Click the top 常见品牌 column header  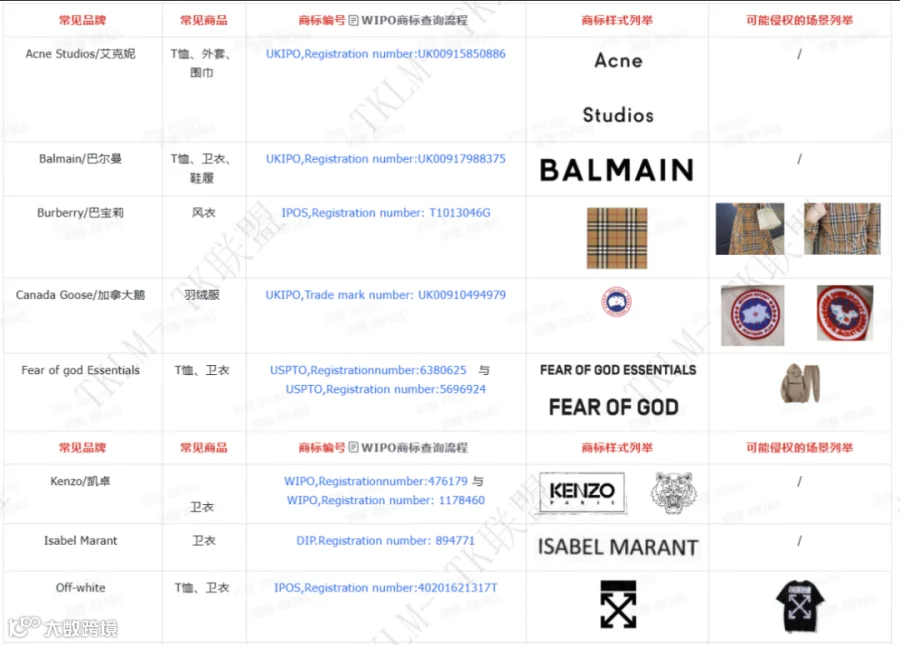(x=83, y=21)
